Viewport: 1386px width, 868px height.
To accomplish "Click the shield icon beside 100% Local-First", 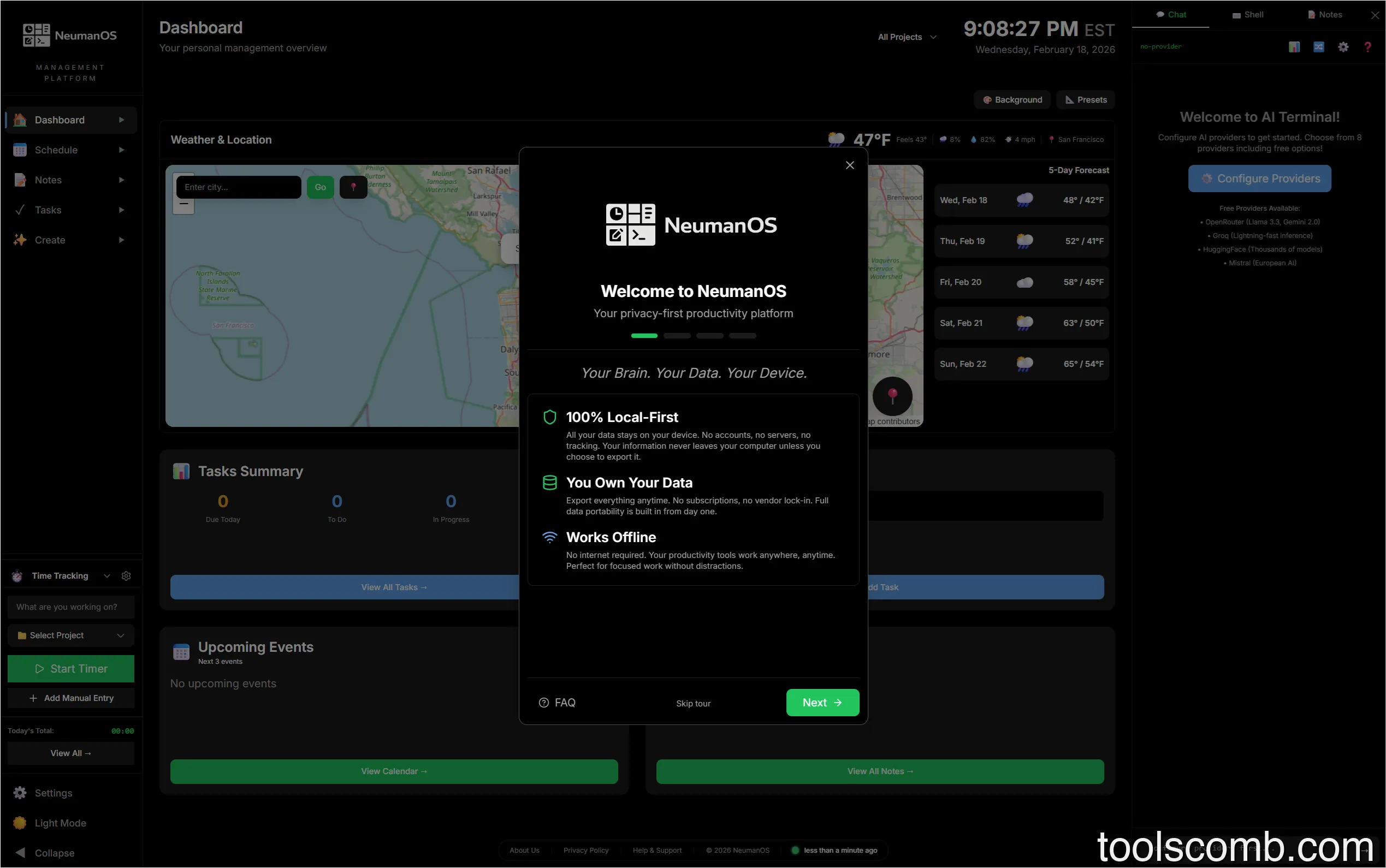I will (549, 418).
